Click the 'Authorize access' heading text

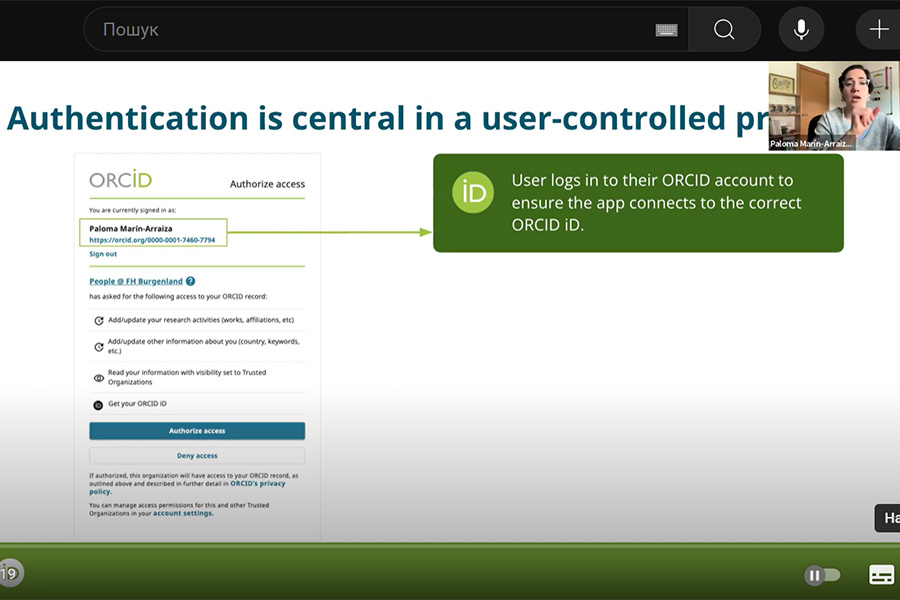tap(267, 184)
